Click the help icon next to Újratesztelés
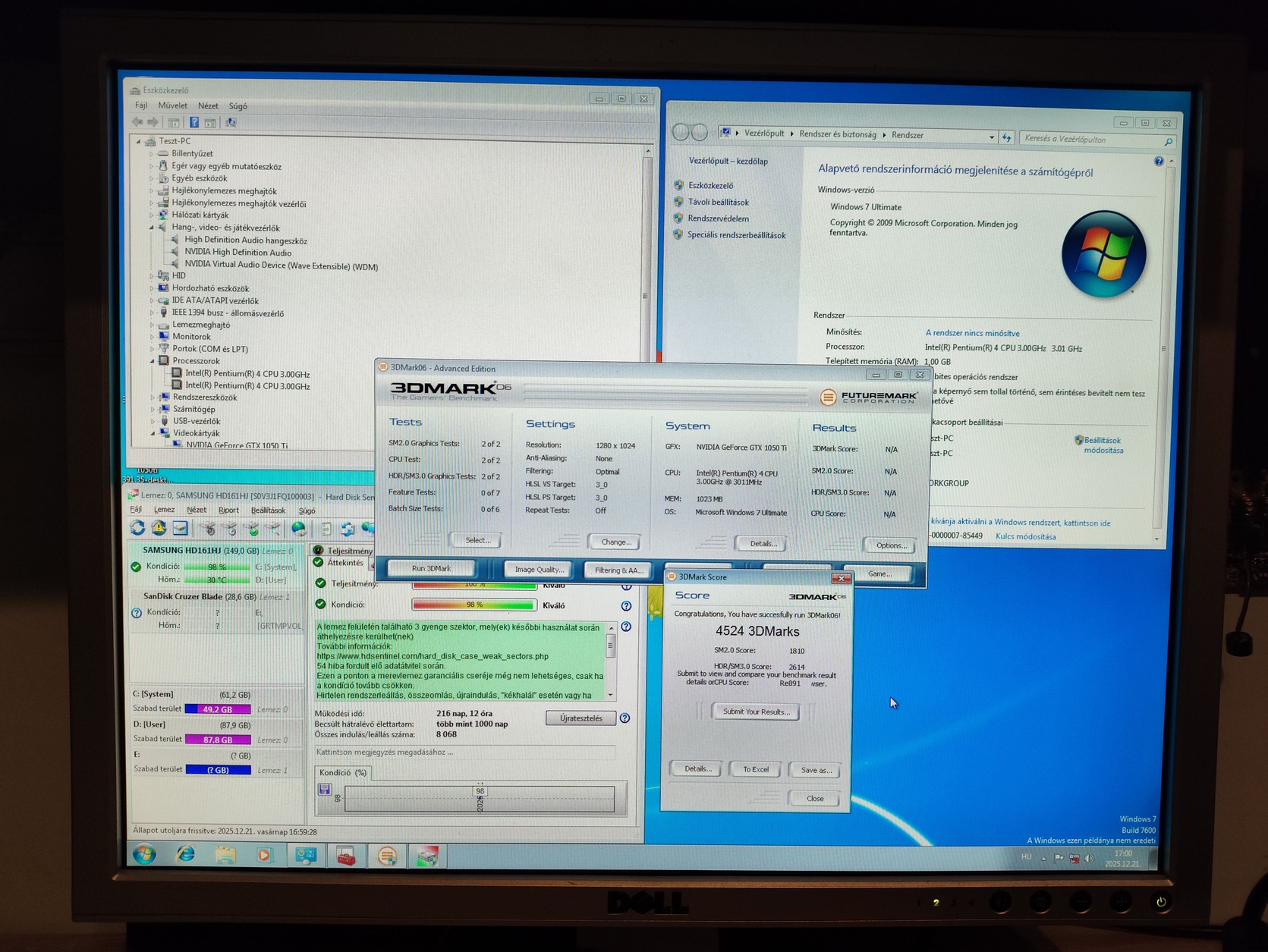 625,718
